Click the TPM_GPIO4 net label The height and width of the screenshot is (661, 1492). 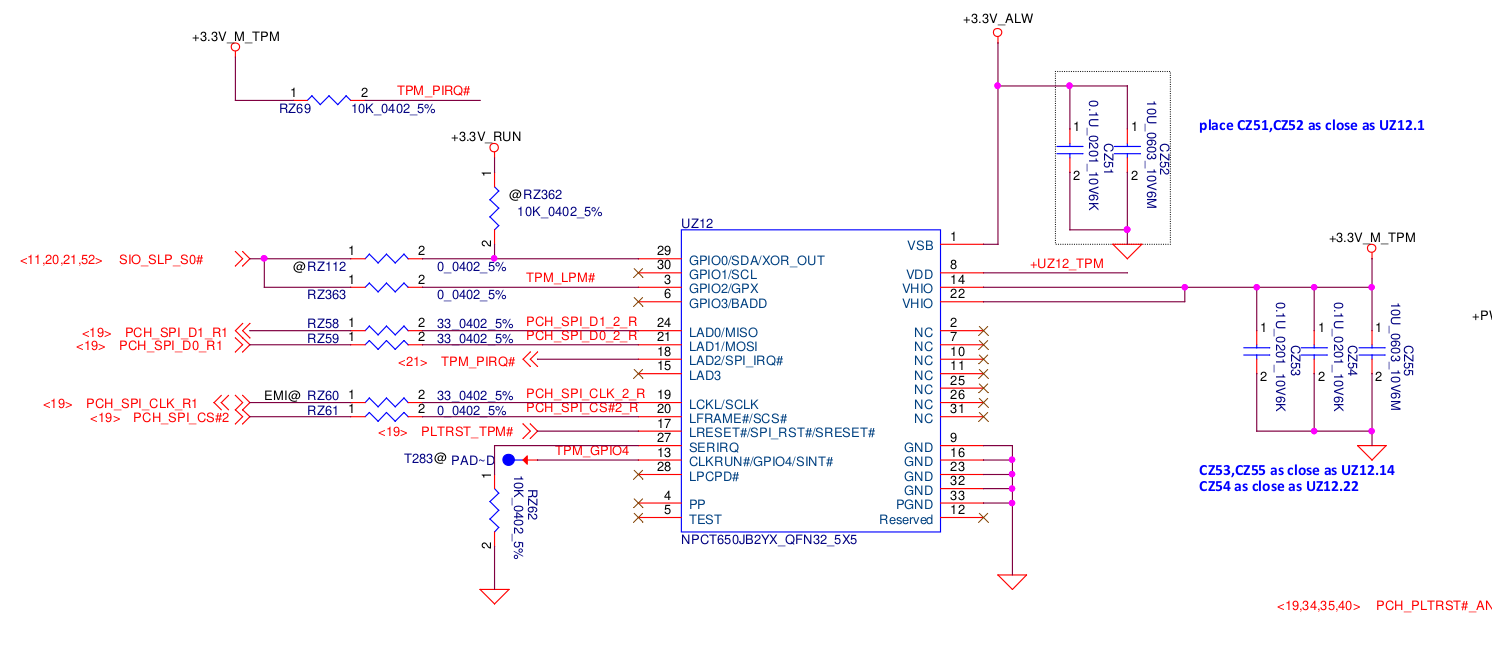pyautogui.click(x=592, y=451)
